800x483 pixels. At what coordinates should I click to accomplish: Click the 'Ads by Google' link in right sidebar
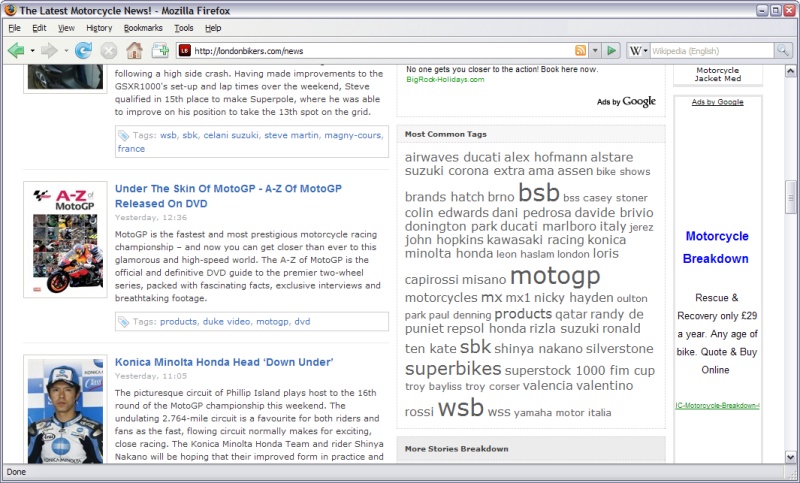pos(717,102)
